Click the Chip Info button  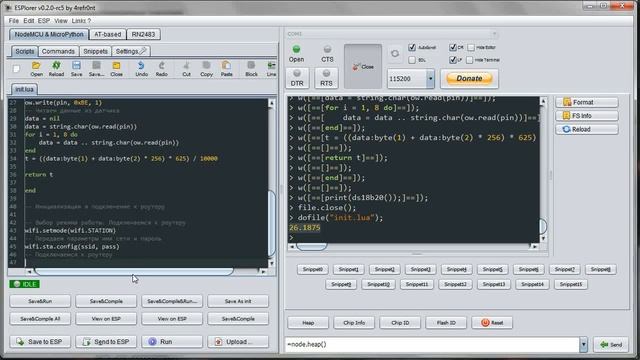click(x=354, y=322)
